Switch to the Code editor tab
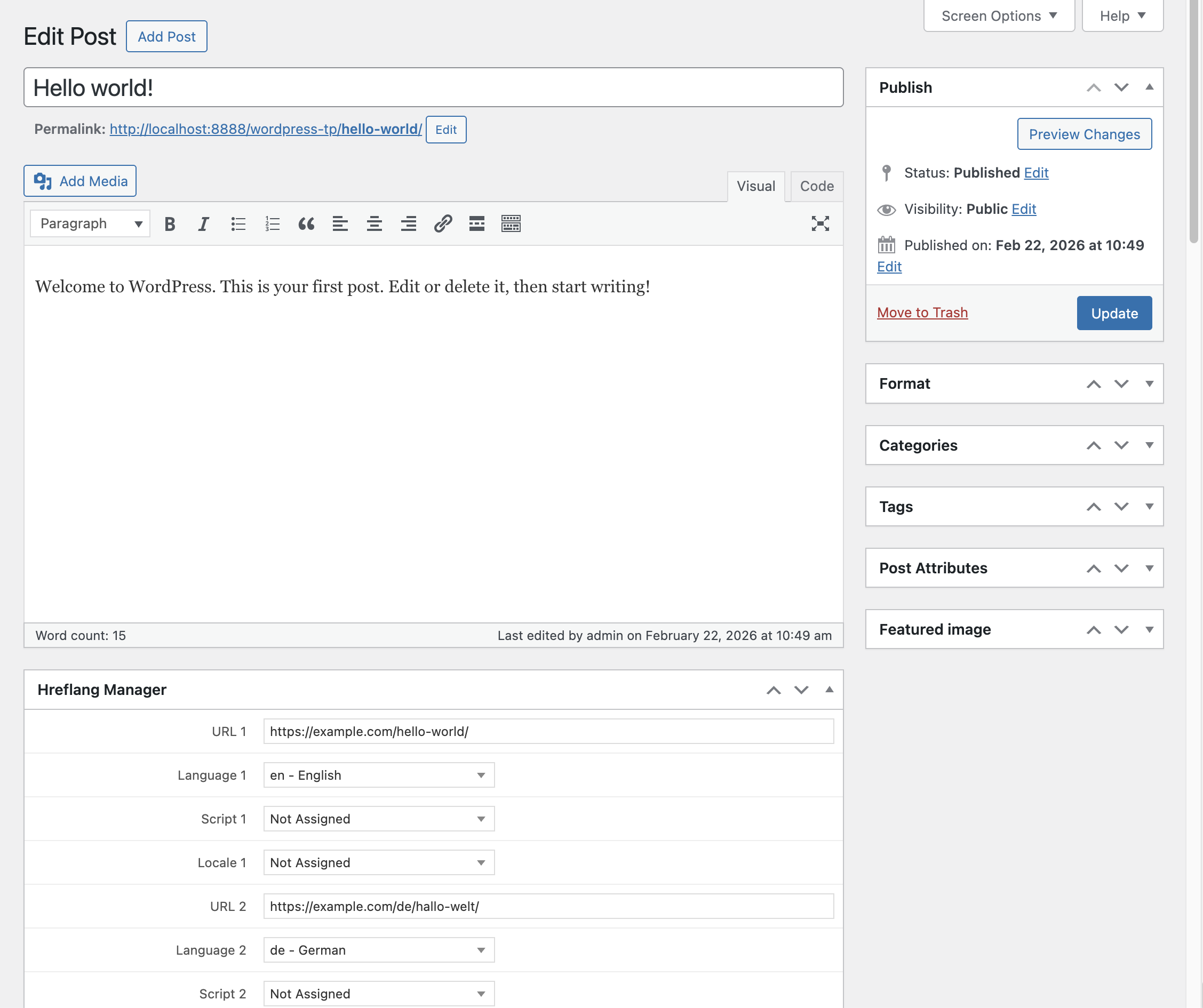 point(816,186)
